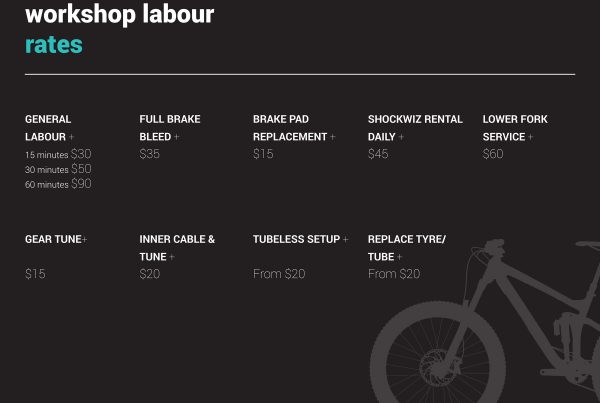This screenshot has height=403, width=600.
Task: Expand the Gear Tune plus icon
Action: [85, 240]
